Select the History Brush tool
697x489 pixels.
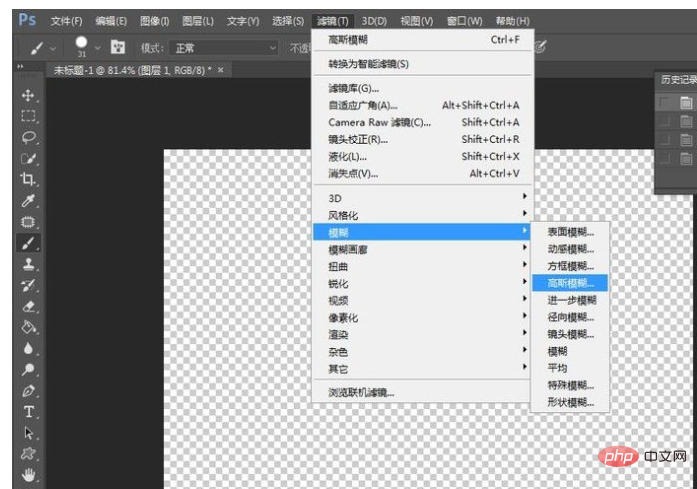pos(28,285)
